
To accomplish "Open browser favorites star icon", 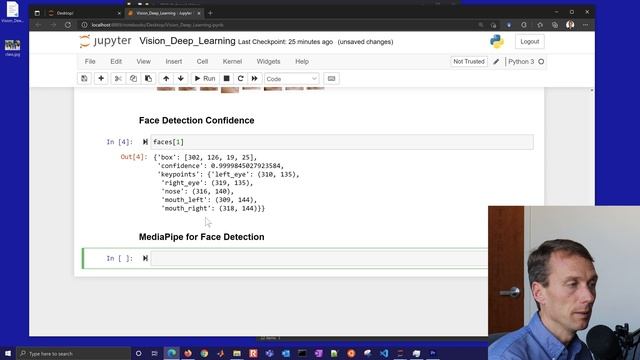I will point(540,25).
